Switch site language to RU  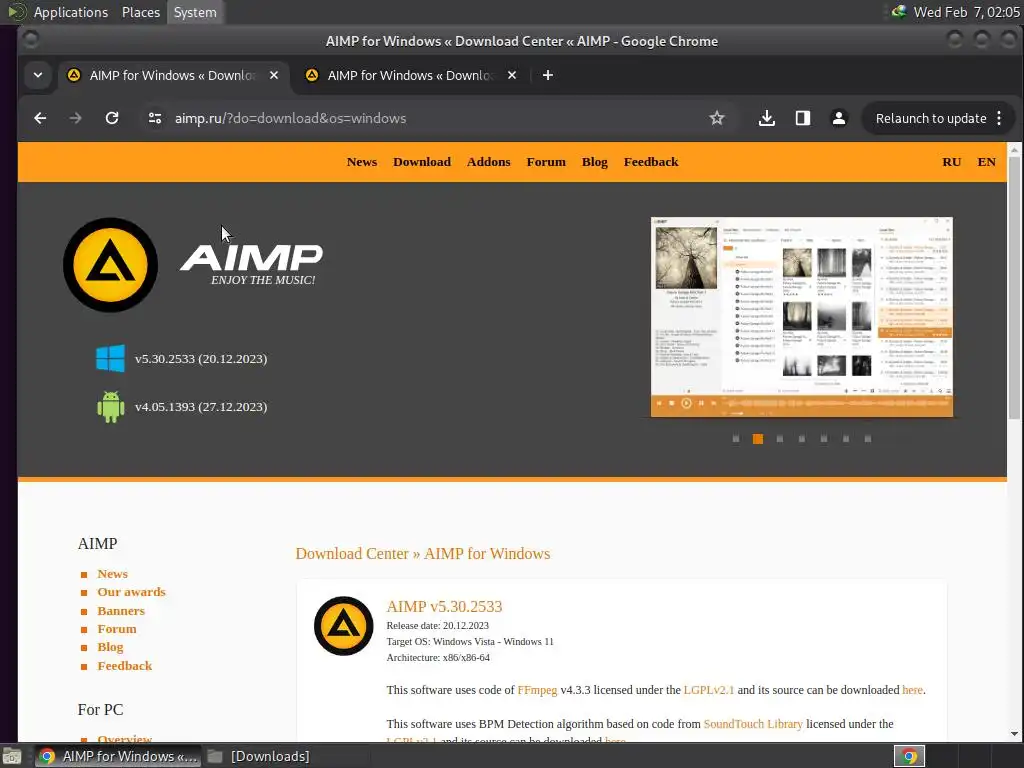pos(952,162)
